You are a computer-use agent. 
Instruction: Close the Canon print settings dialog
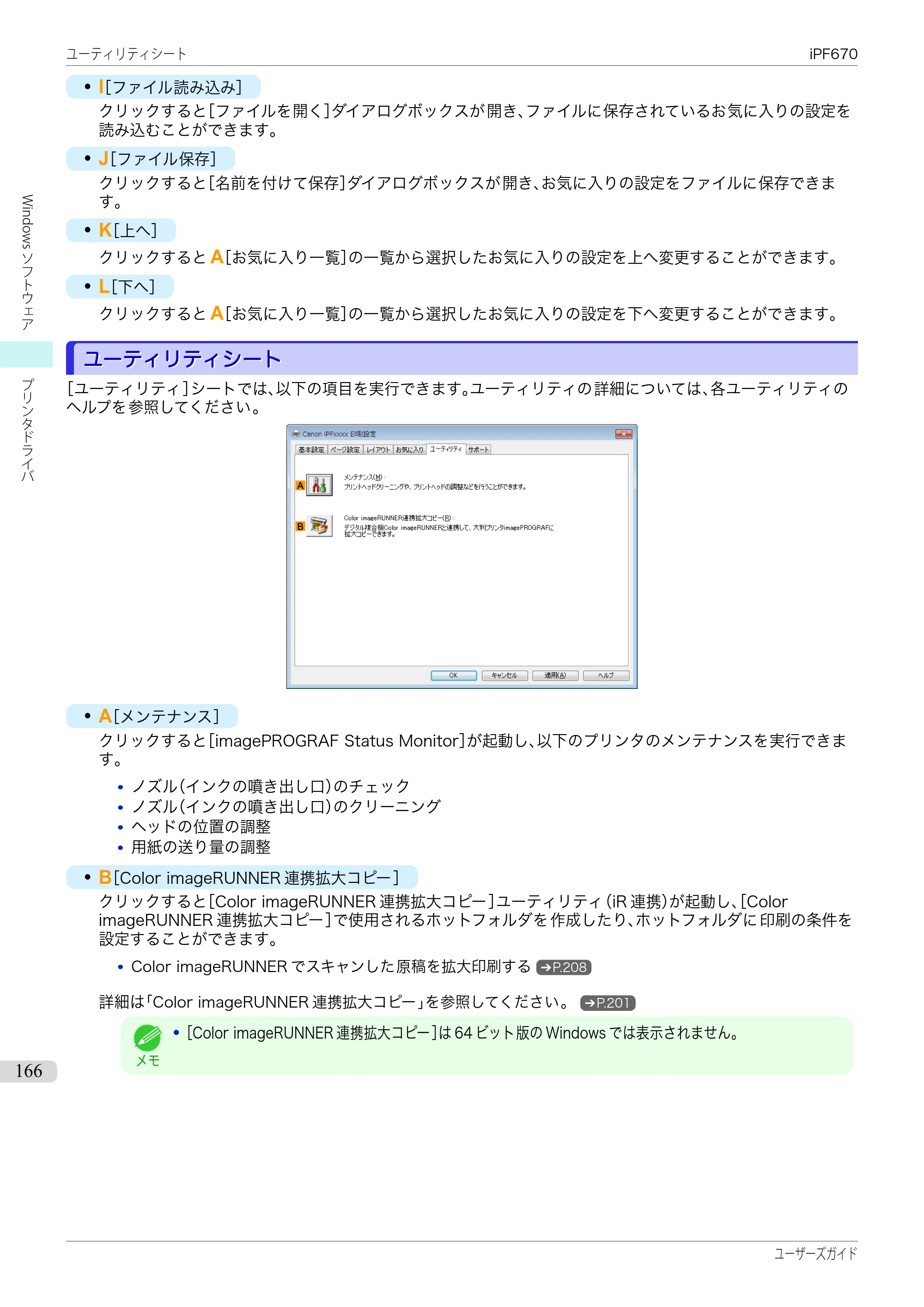623,434
